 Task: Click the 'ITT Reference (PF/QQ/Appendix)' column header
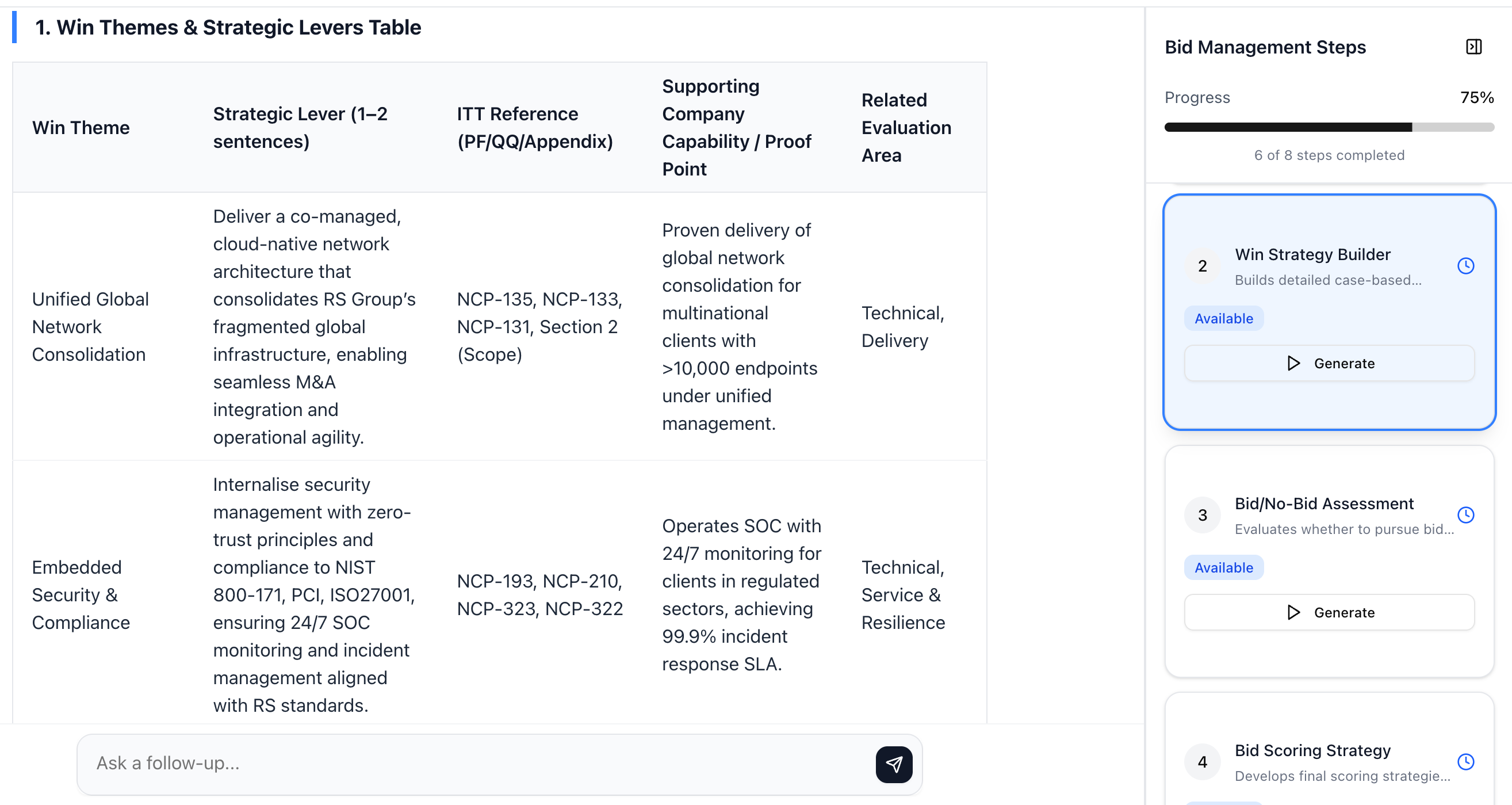[535, 127]
